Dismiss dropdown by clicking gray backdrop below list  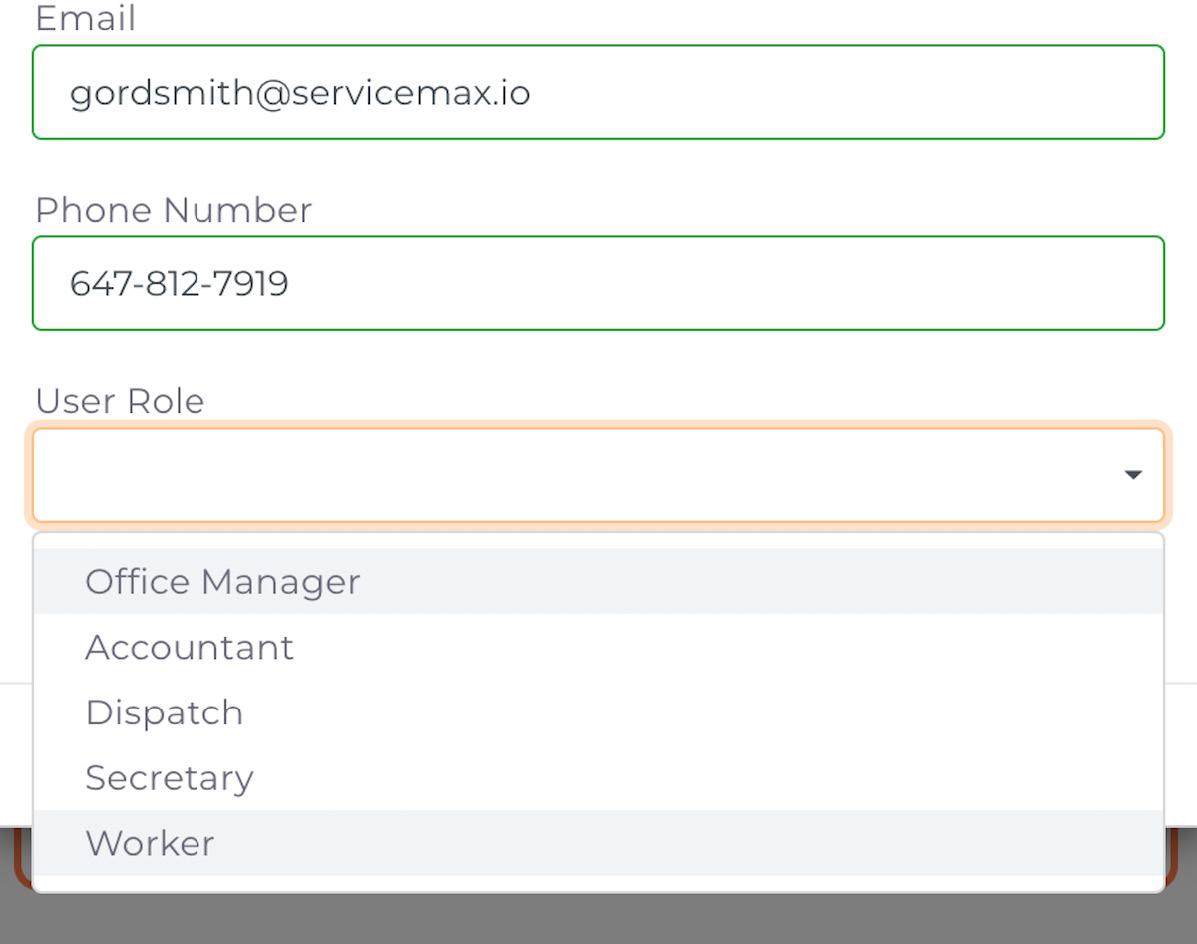click(x=598, y=920)
